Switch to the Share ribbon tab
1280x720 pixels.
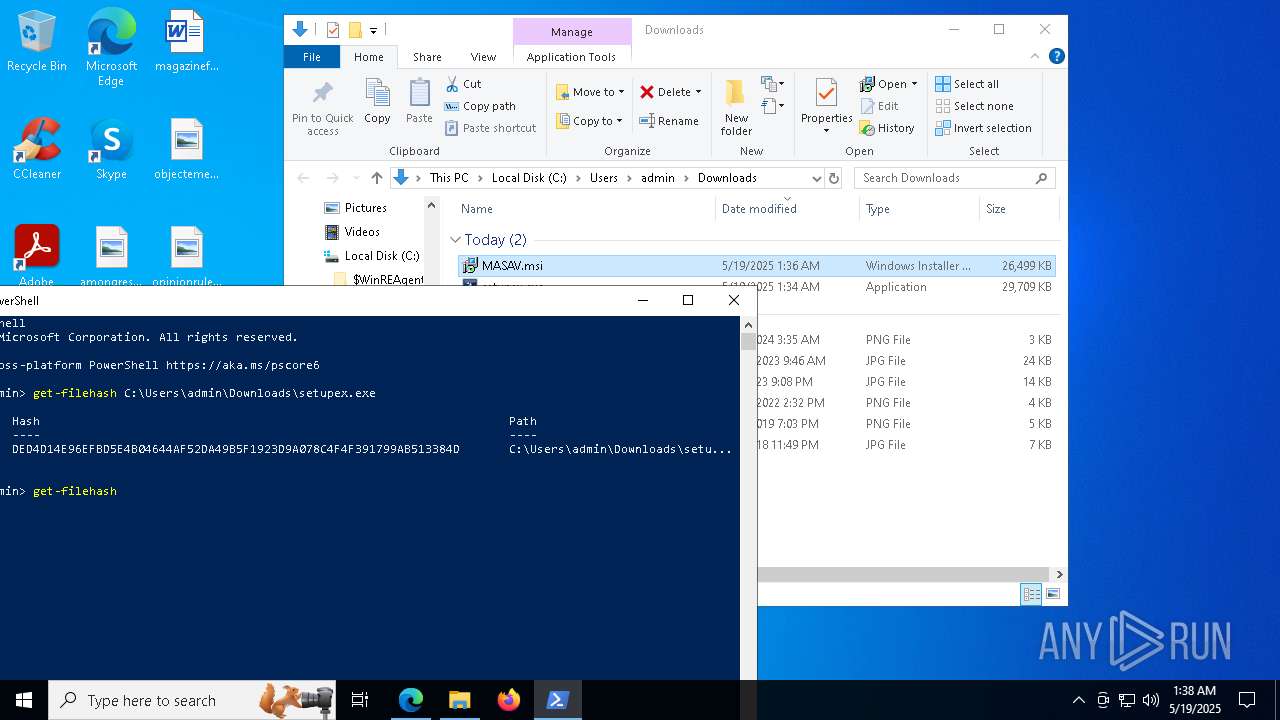[427, 57]
